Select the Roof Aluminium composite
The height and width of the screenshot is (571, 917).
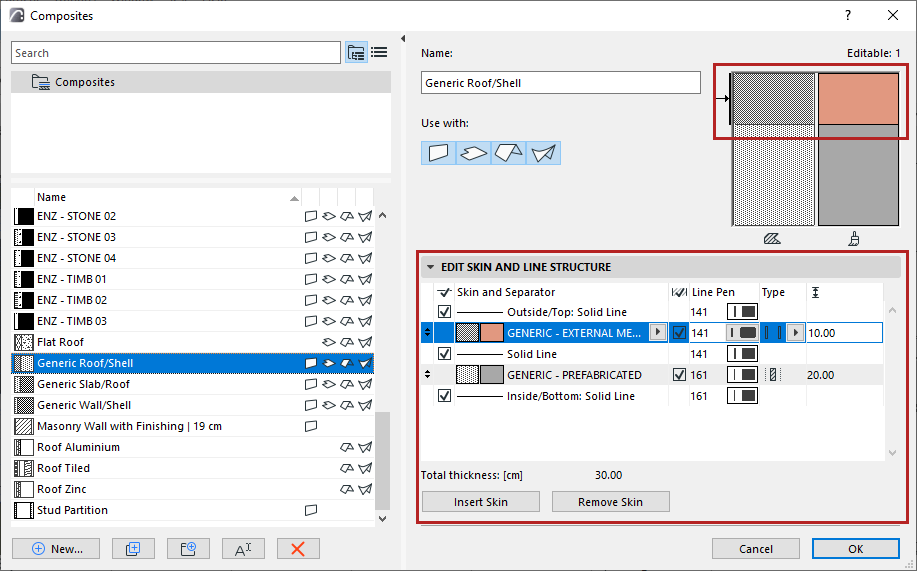click(192, 447)
